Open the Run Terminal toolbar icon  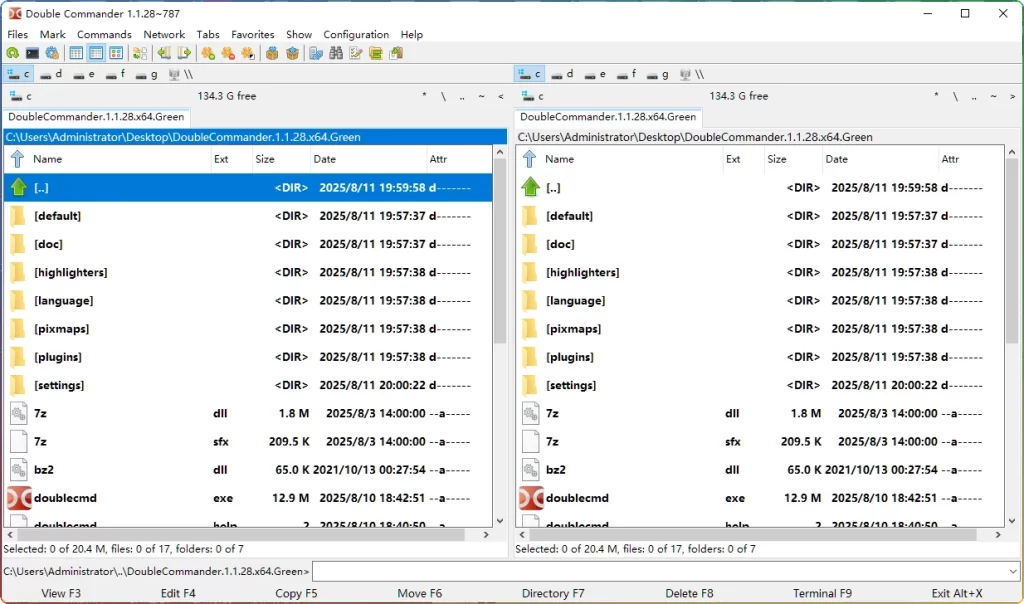point(32,54)
